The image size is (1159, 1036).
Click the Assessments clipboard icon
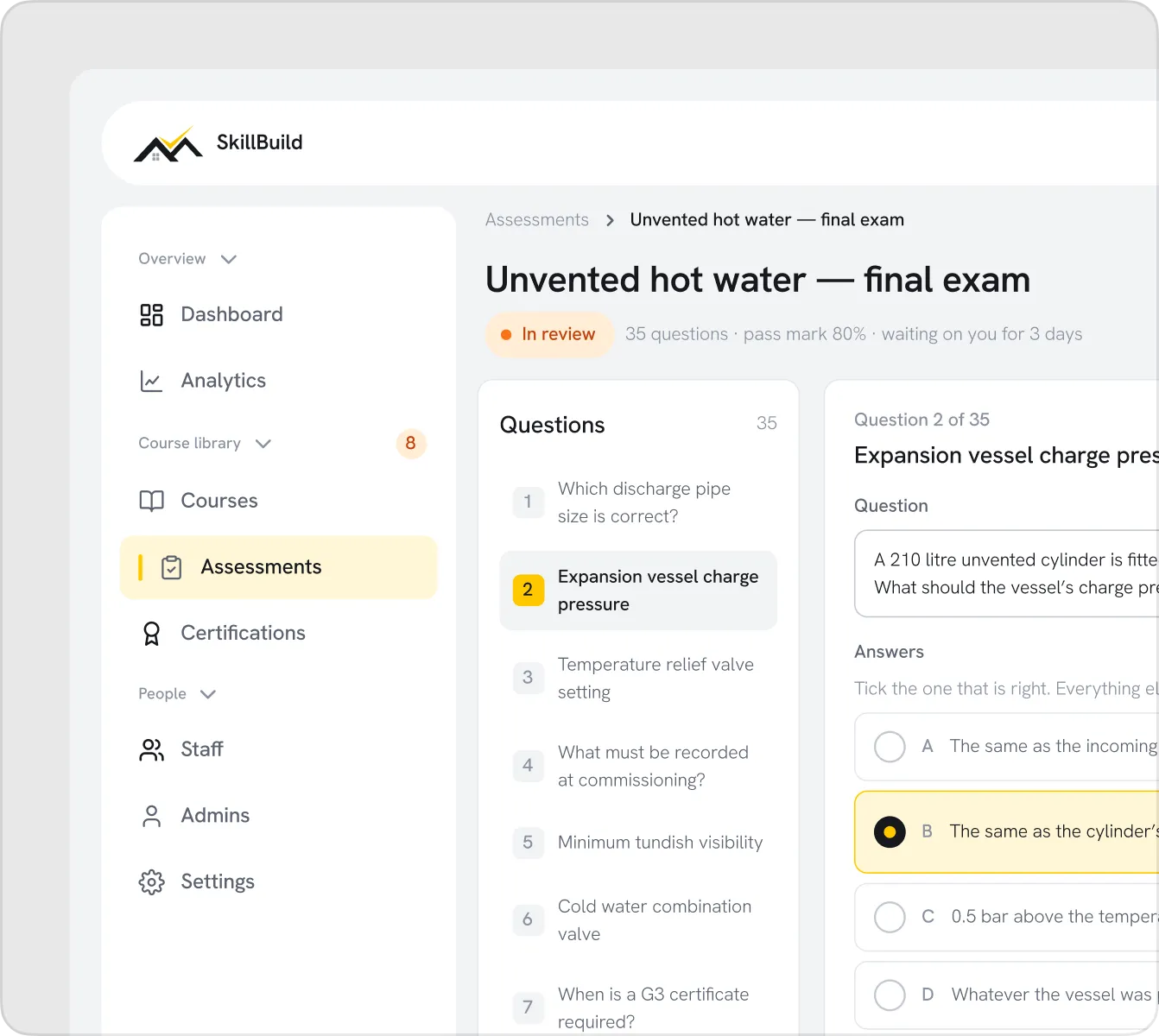[x=172, y=567]
